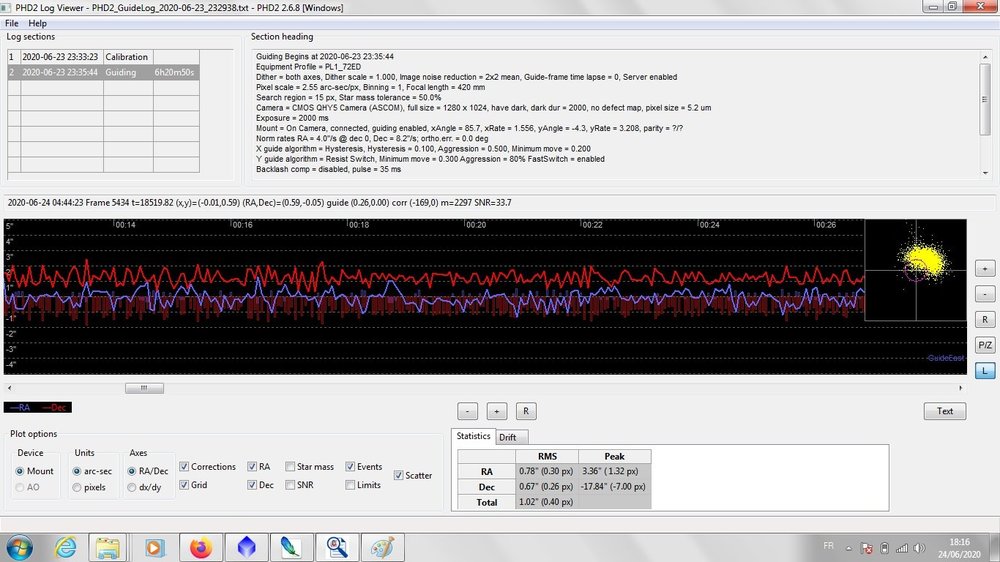1000x562 pixels.
Task: Show hidden tray icons arrow
Action: (x=849, y=548)
